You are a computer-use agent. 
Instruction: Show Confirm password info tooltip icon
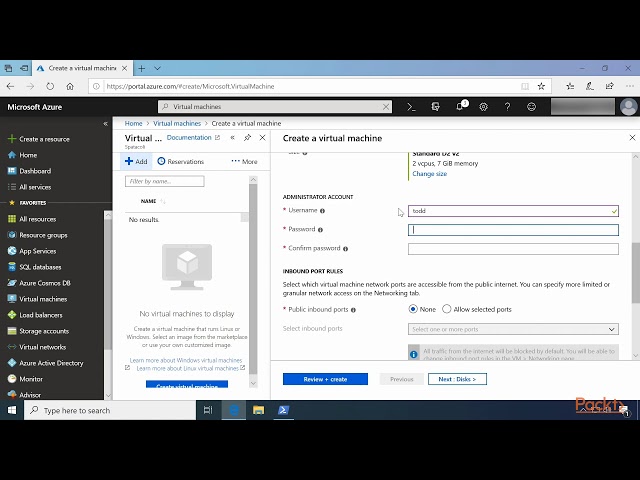tap(345, 249)
